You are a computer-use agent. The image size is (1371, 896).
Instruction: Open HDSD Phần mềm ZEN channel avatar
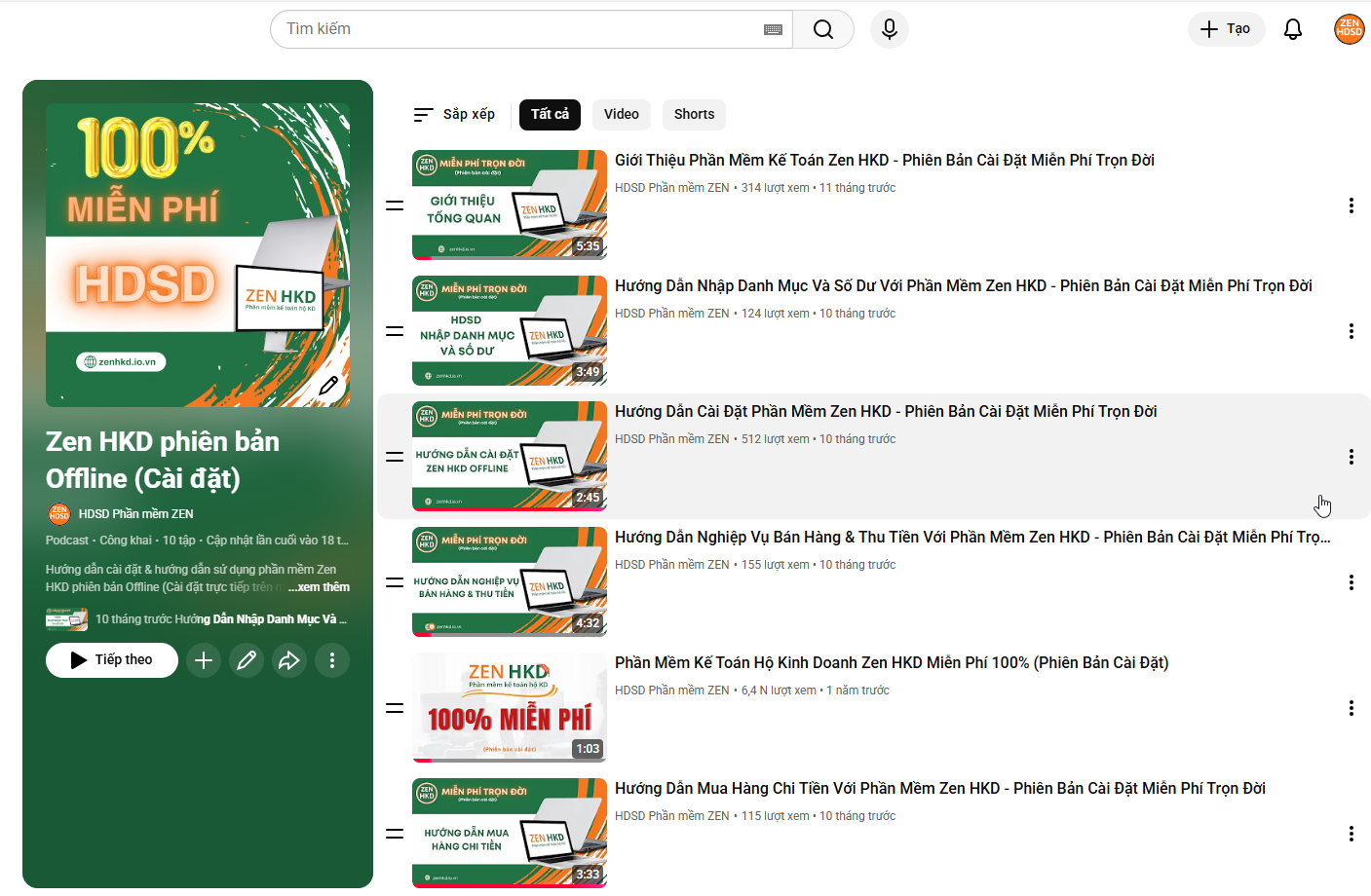tap(58, 514)
